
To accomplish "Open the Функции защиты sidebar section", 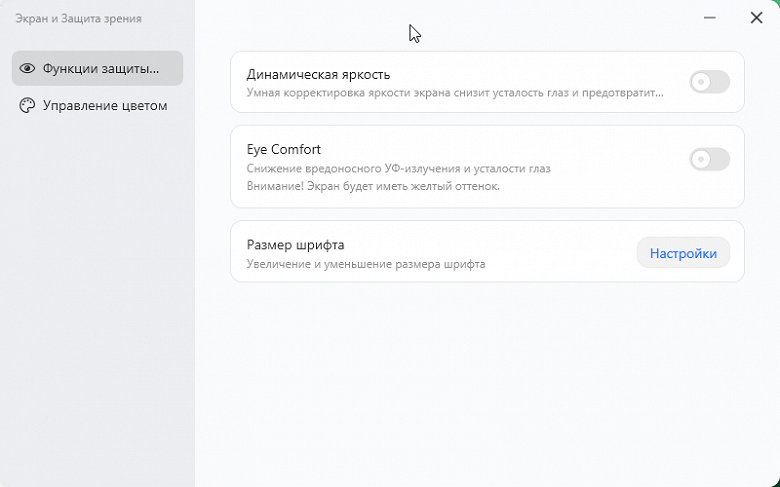I will coord(98,69).
